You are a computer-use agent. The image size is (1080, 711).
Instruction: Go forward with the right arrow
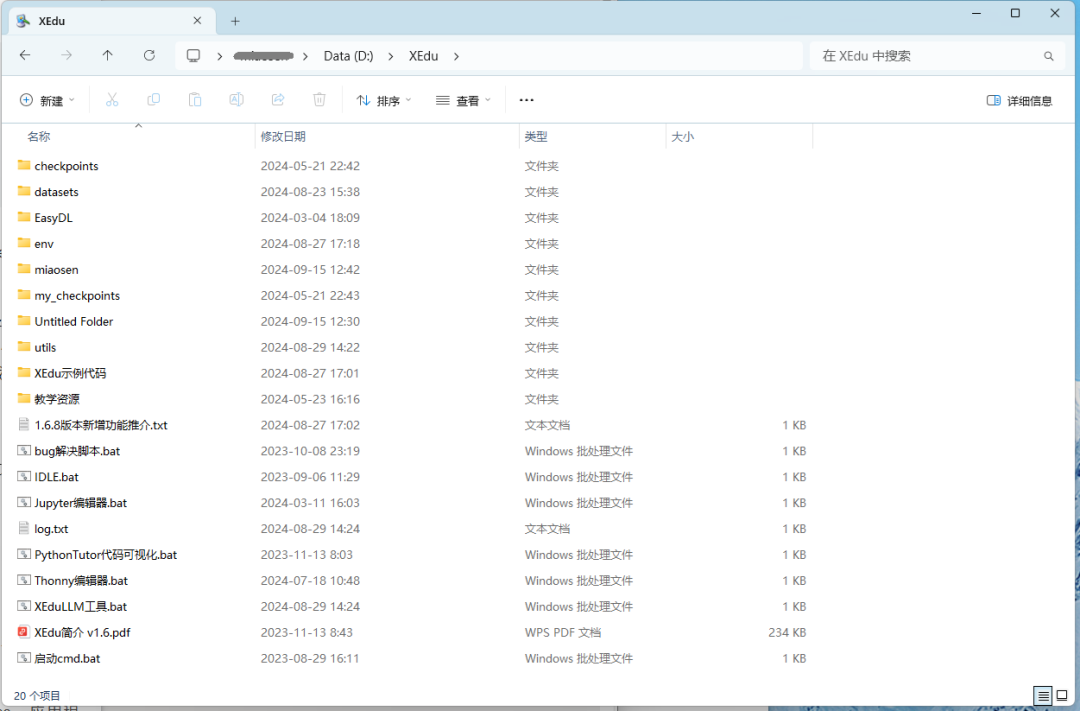click(66, 56)
